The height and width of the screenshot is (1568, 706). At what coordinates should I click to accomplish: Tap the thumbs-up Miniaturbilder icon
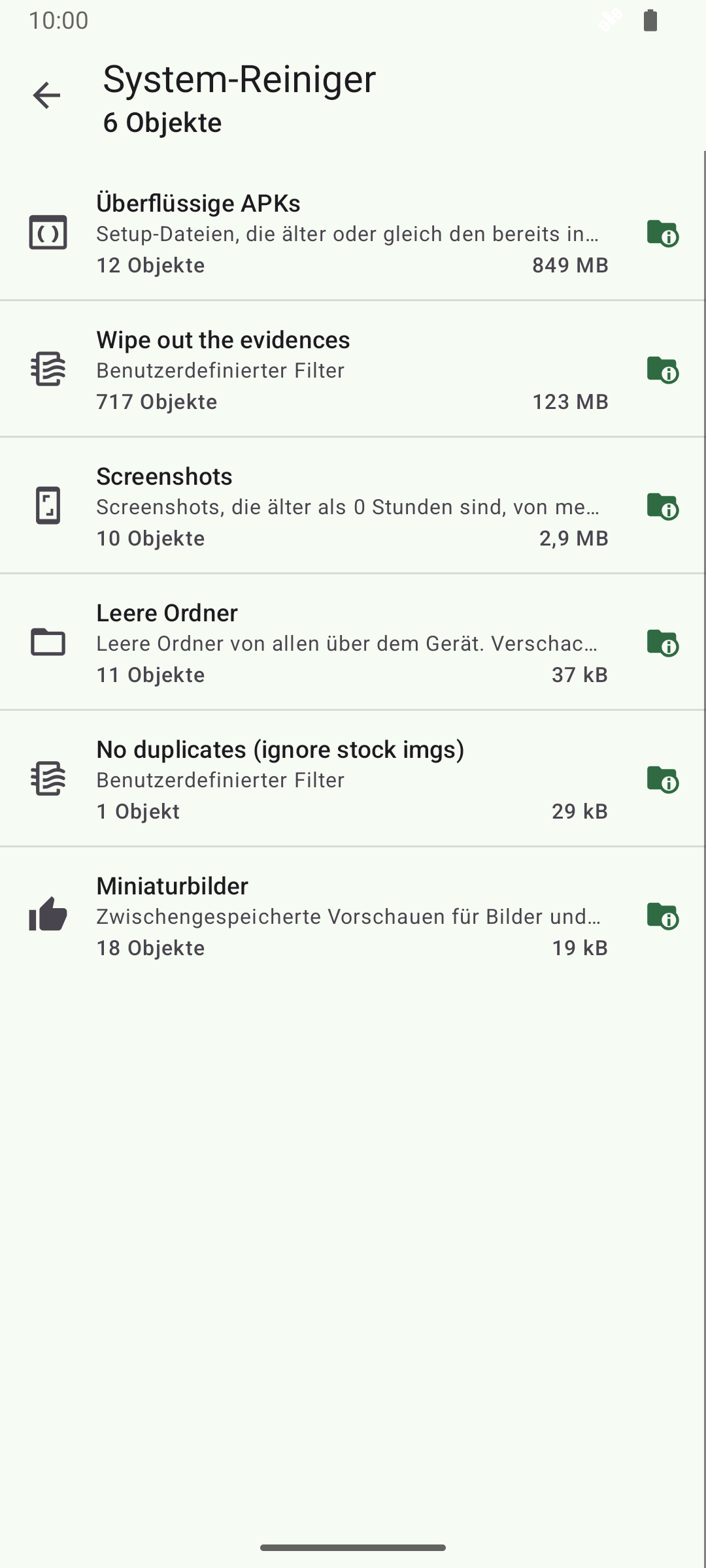48,915
